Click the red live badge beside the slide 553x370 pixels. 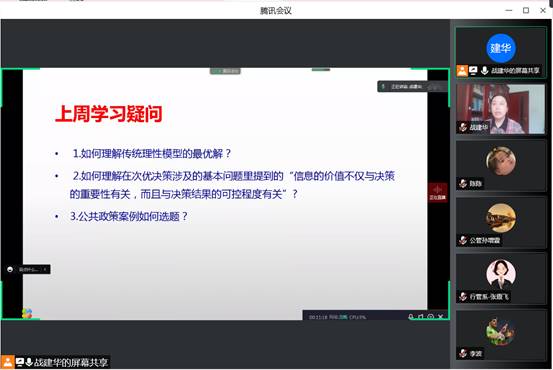(438, 193)
